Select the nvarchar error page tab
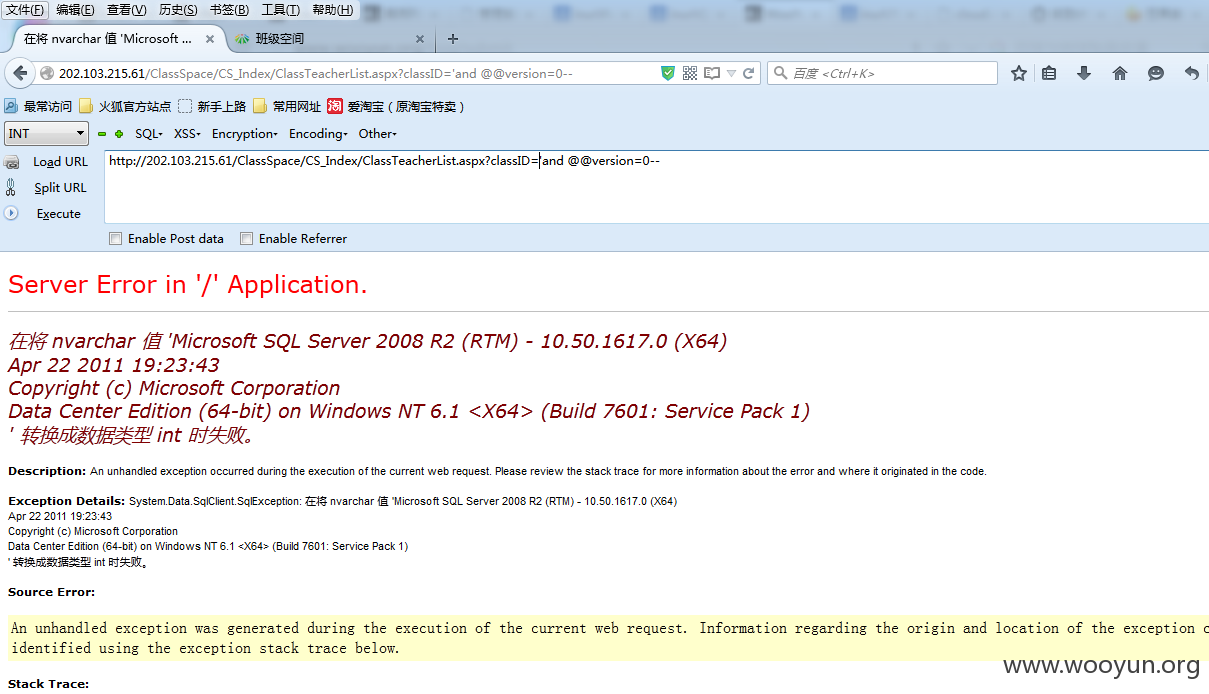 click(x=115, y=39)
